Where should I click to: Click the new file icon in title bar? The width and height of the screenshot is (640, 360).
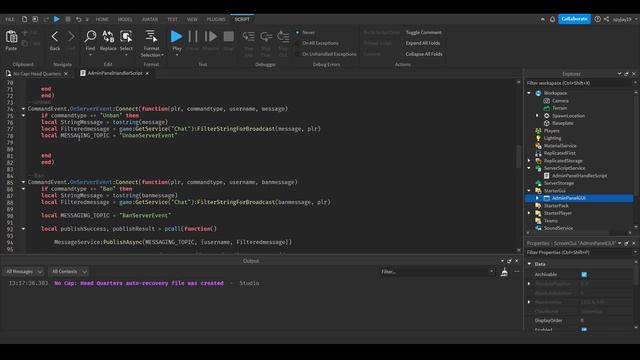pyautogui.click(x=24, y=19)
